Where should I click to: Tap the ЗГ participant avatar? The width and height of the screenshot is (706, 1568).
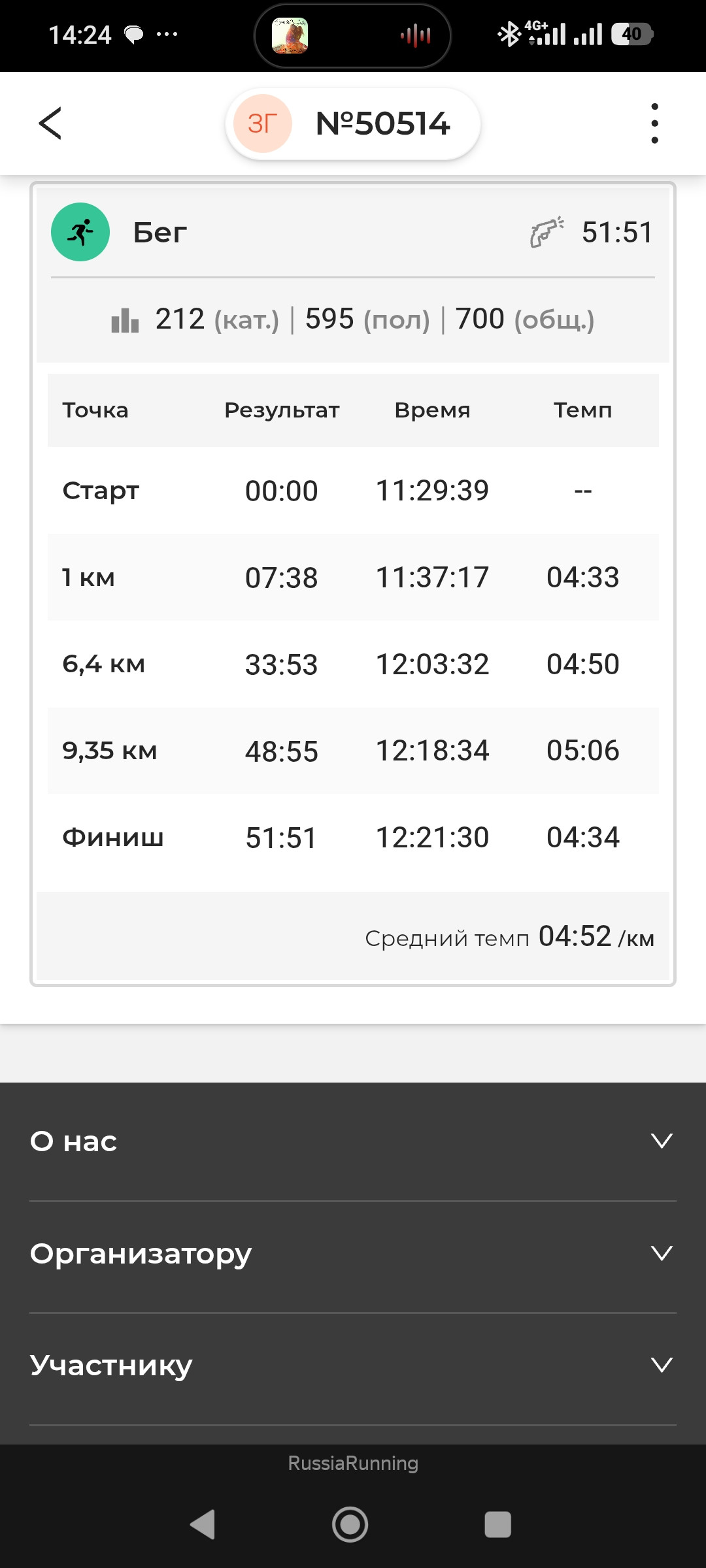click(x=263, y=123)
